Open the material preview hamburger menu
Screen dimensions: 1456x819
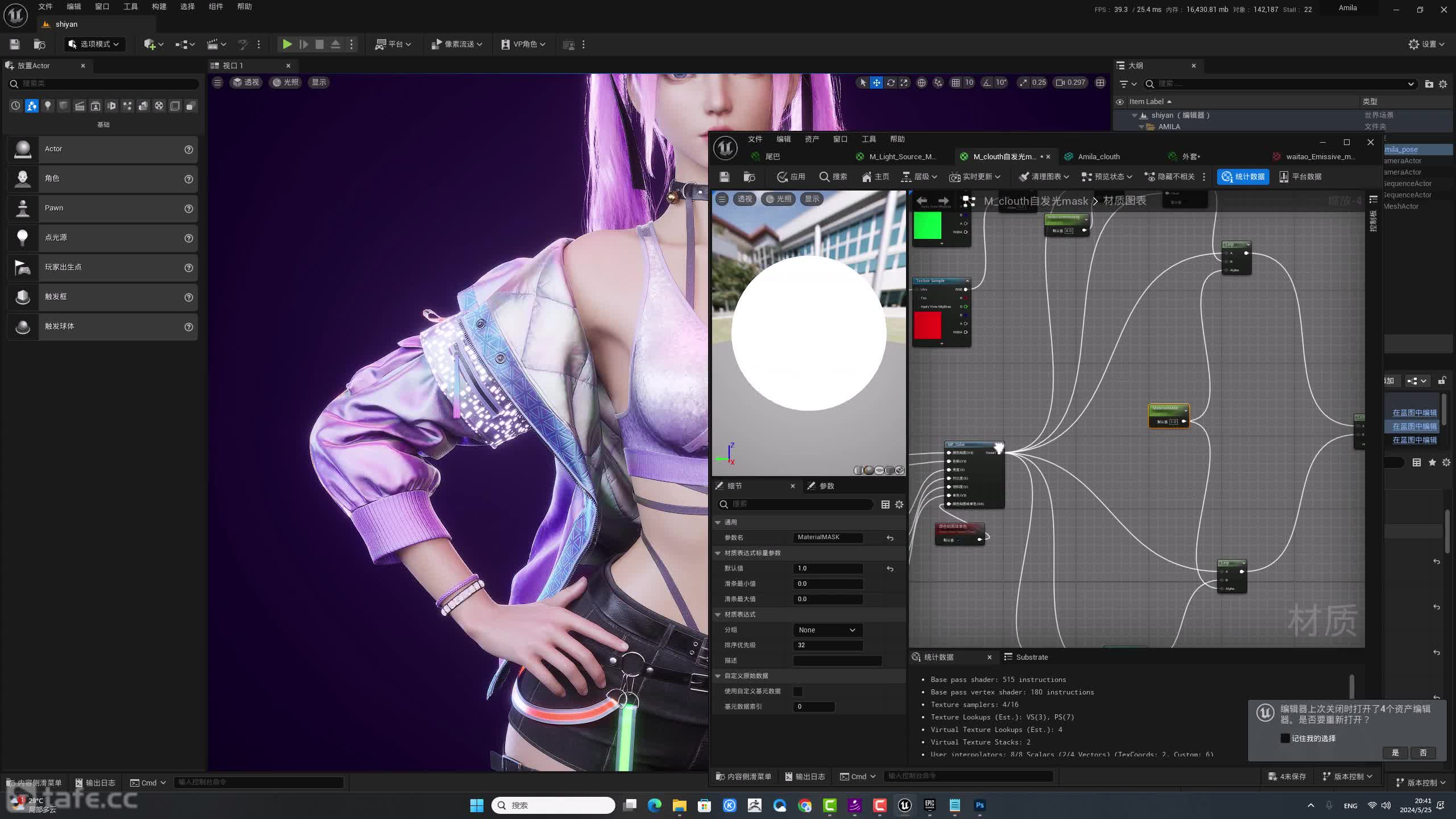click(x=722, y=198)
